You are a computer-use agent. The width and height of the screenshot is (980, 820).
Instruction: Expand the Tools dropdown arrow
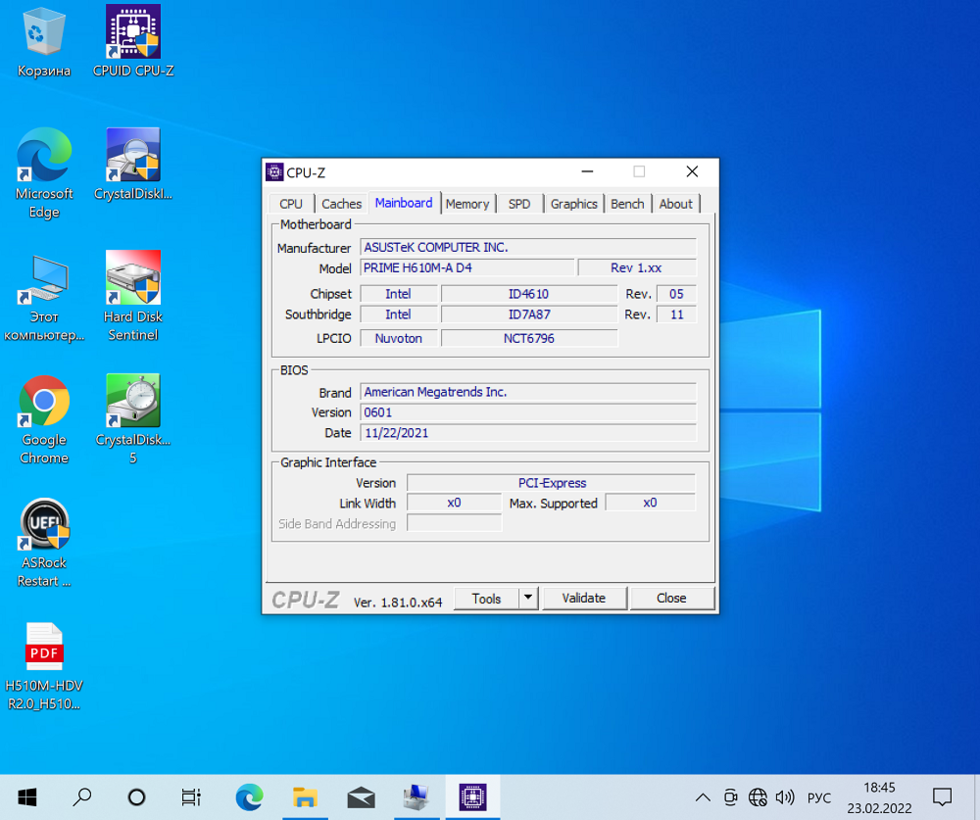tap(528, 598)
